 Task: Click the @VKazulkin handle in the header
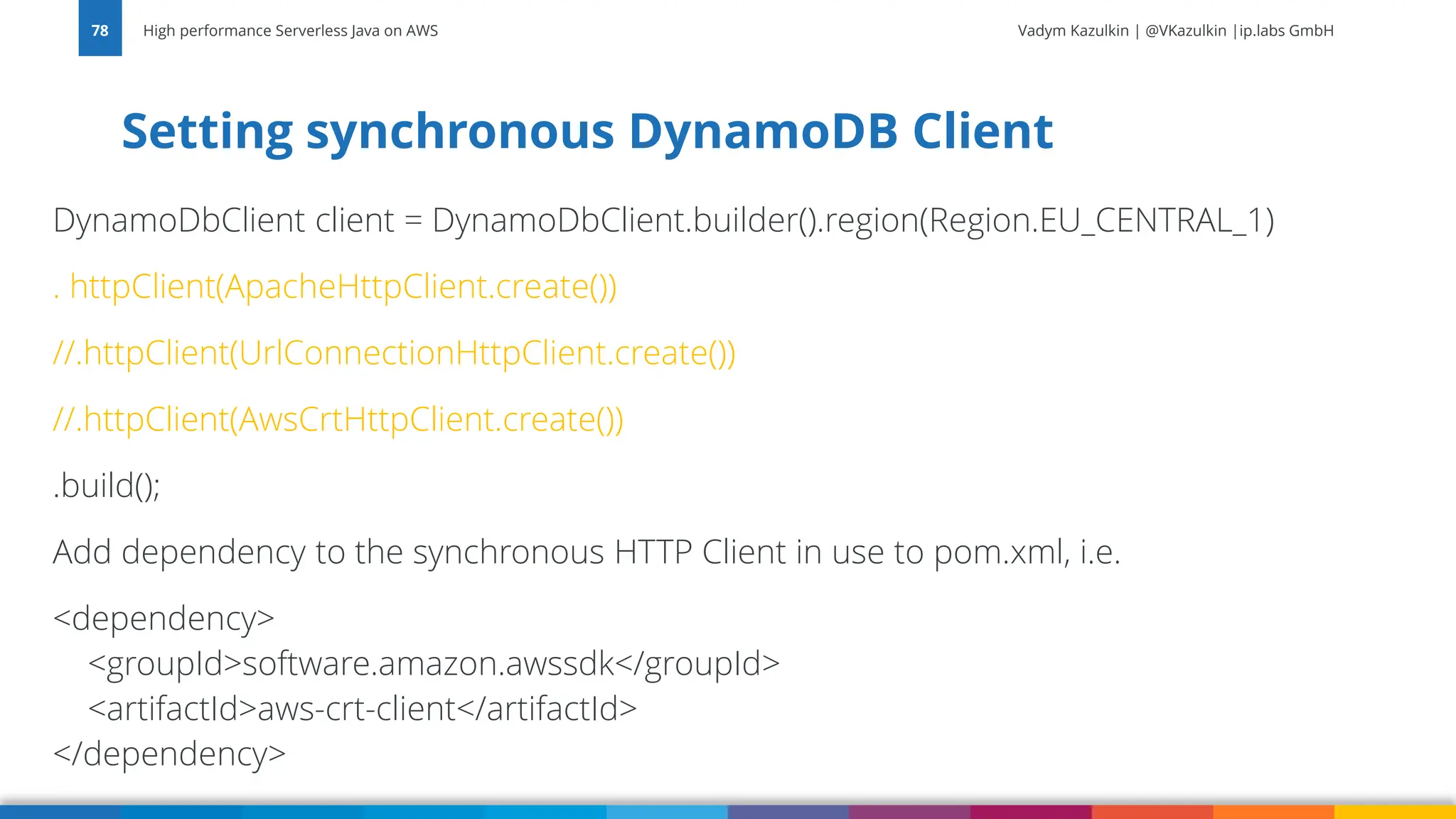coord(1185,31)
